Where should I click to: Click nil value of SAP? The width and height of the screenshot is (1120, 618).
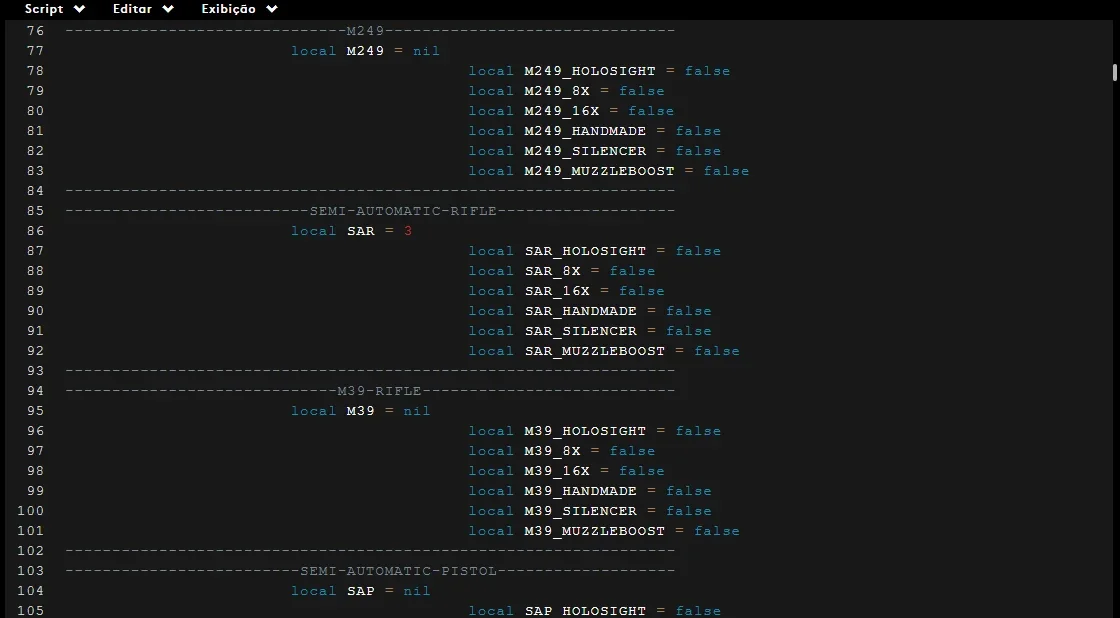[417, 591]
